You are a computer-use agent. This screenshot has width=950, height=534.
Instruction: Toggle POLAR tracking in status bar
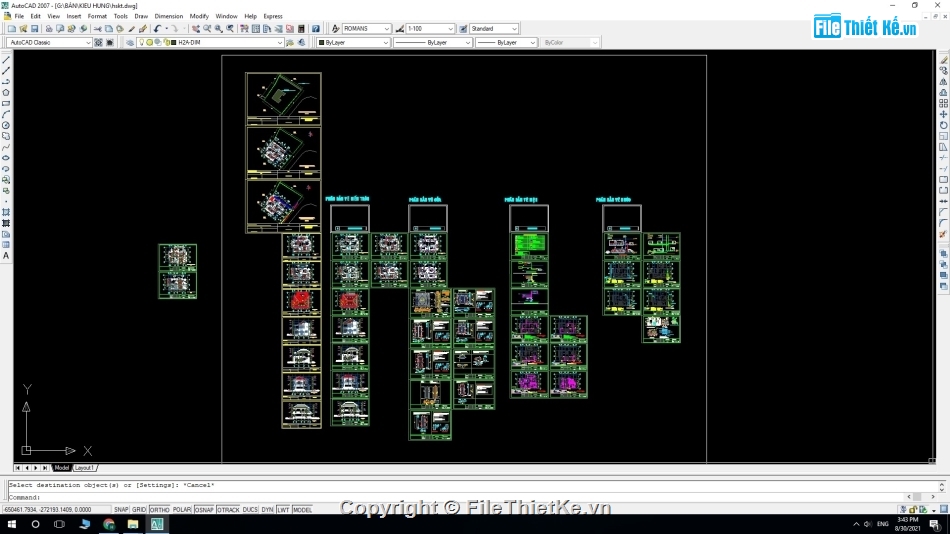pos(182,510)
